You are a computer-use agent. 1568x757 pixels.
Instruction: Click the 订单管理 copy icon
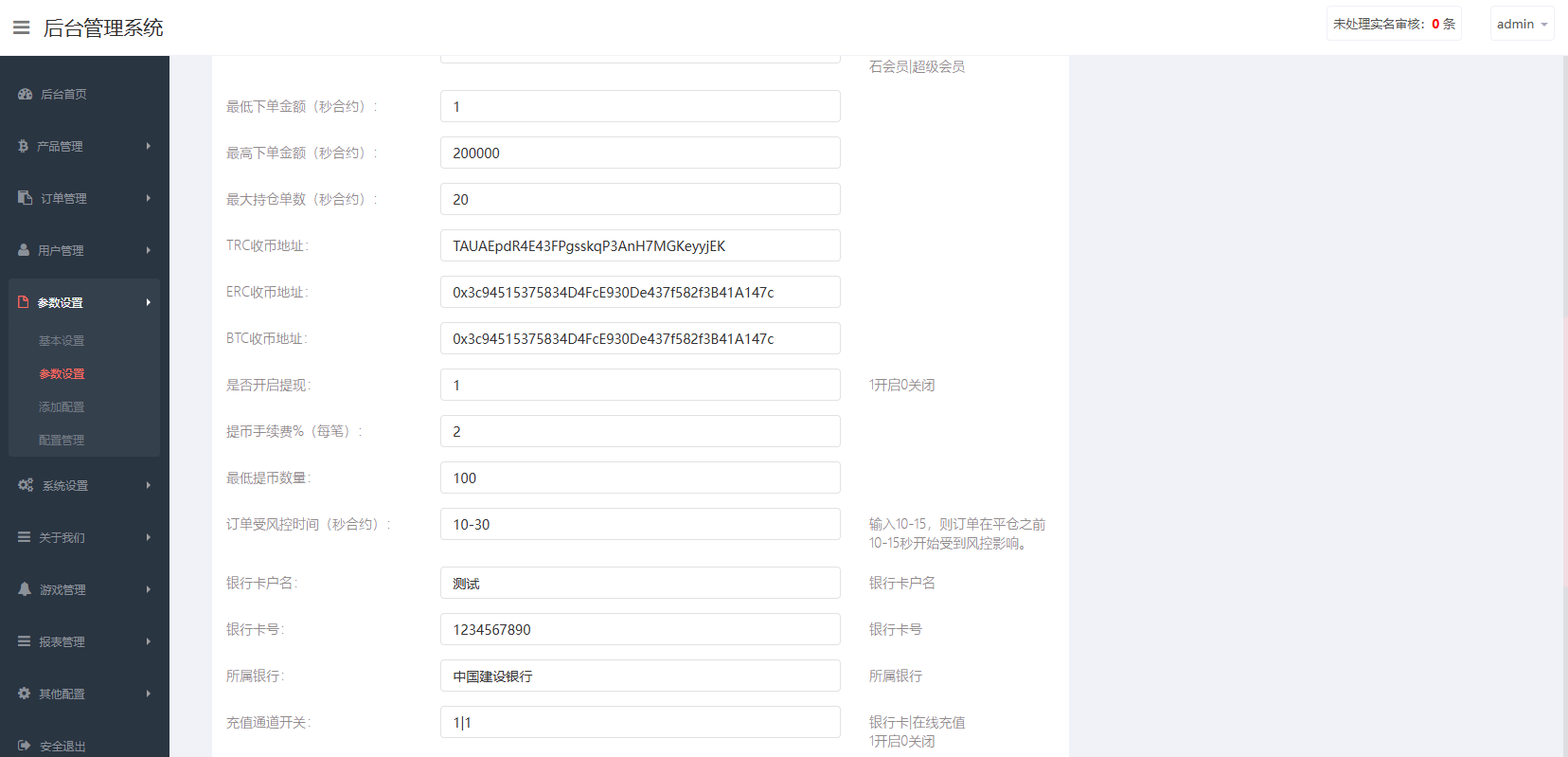[x=26, y=198]
